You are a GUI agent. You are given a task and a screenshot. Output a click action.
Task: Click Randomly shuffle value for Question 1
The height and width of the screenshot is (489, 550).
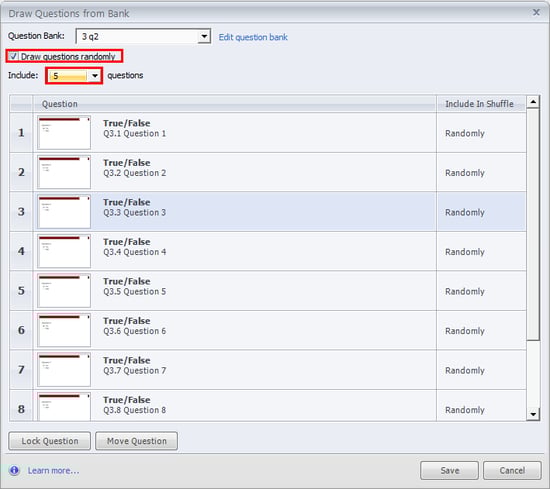[465, 134]
